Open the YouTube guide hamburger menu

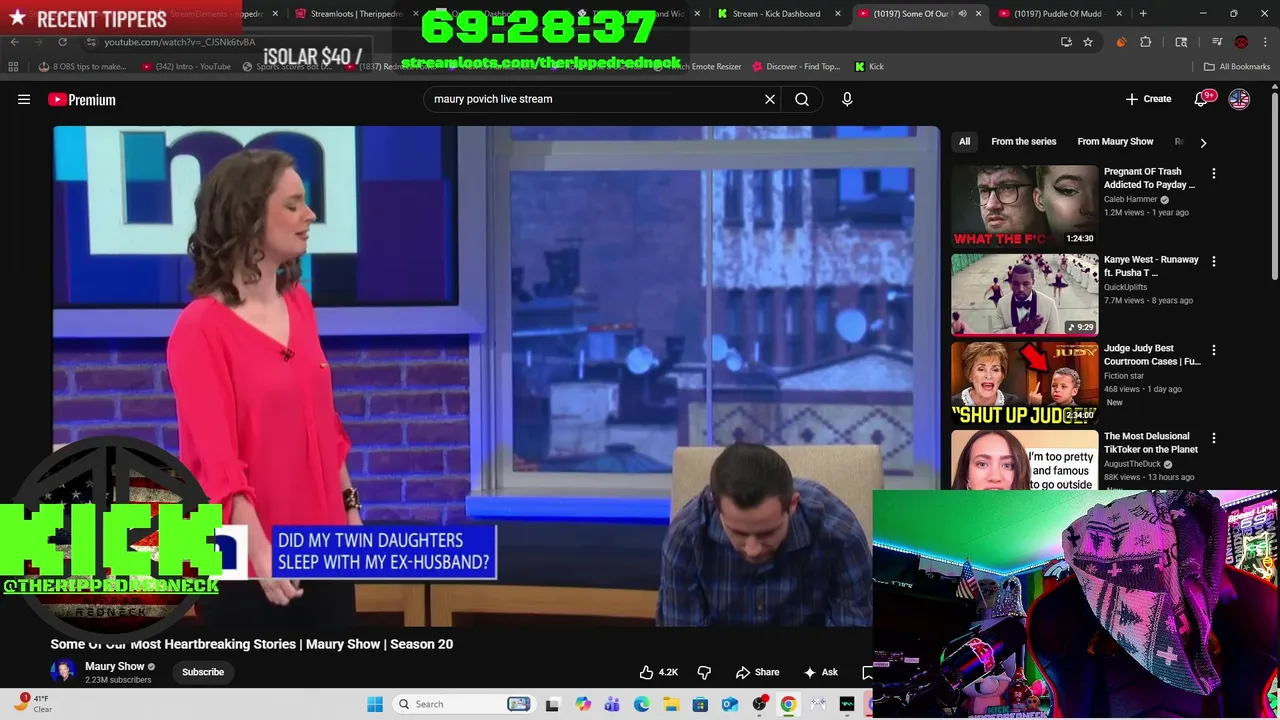click(24, 99)
